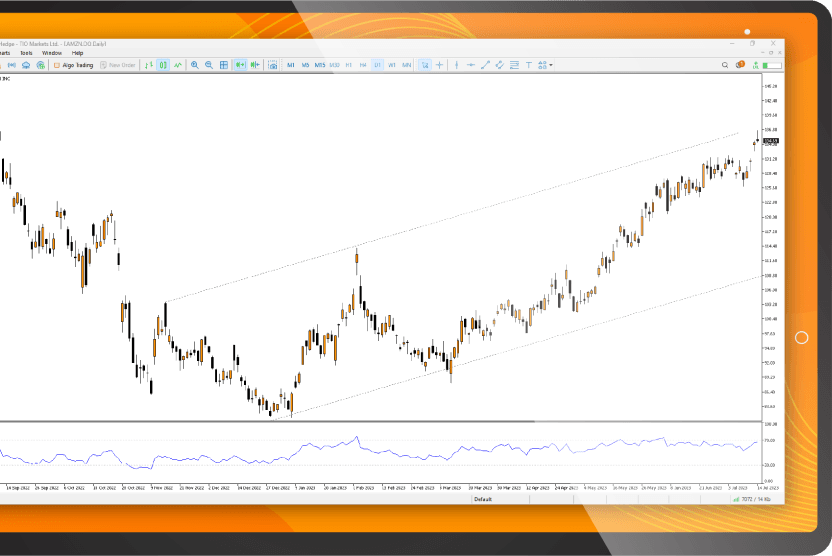Switch chart to line chart view
Viewport: 832px width, 556px height.
click(x=178, y=65)
